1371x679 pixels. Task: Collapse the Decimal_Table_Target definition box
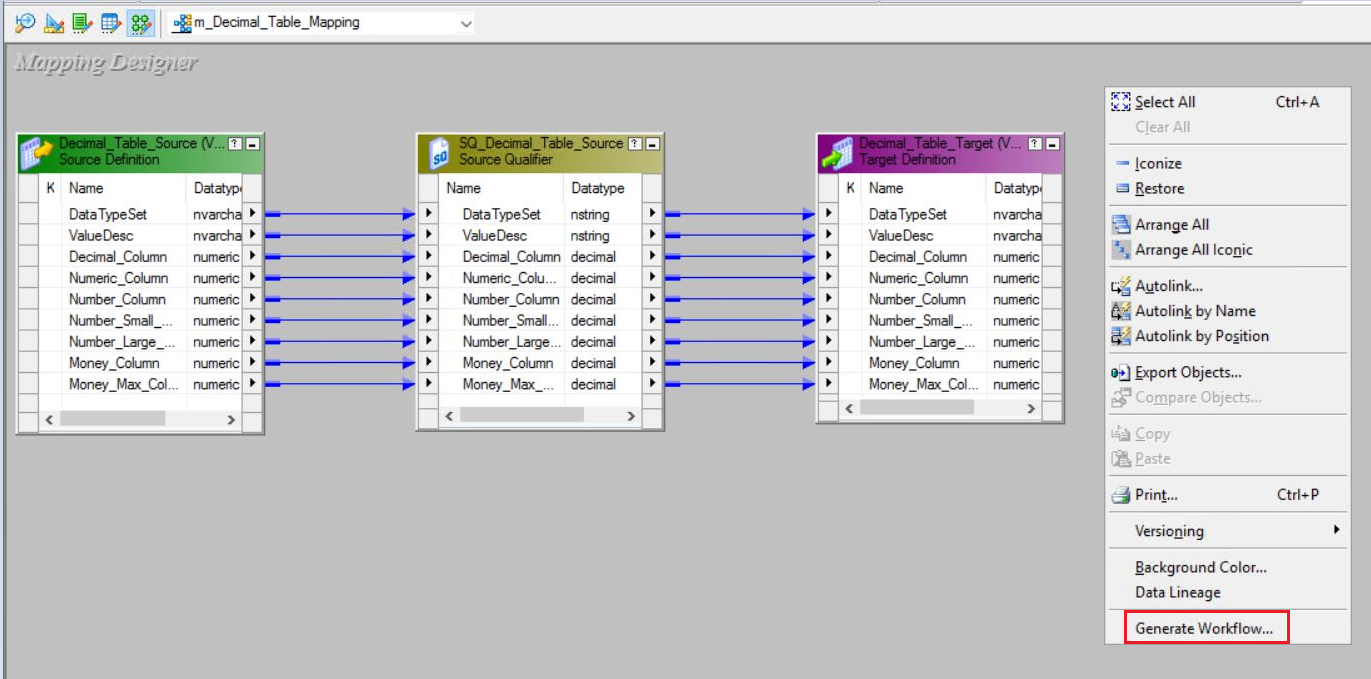[x=1053, y=144]
